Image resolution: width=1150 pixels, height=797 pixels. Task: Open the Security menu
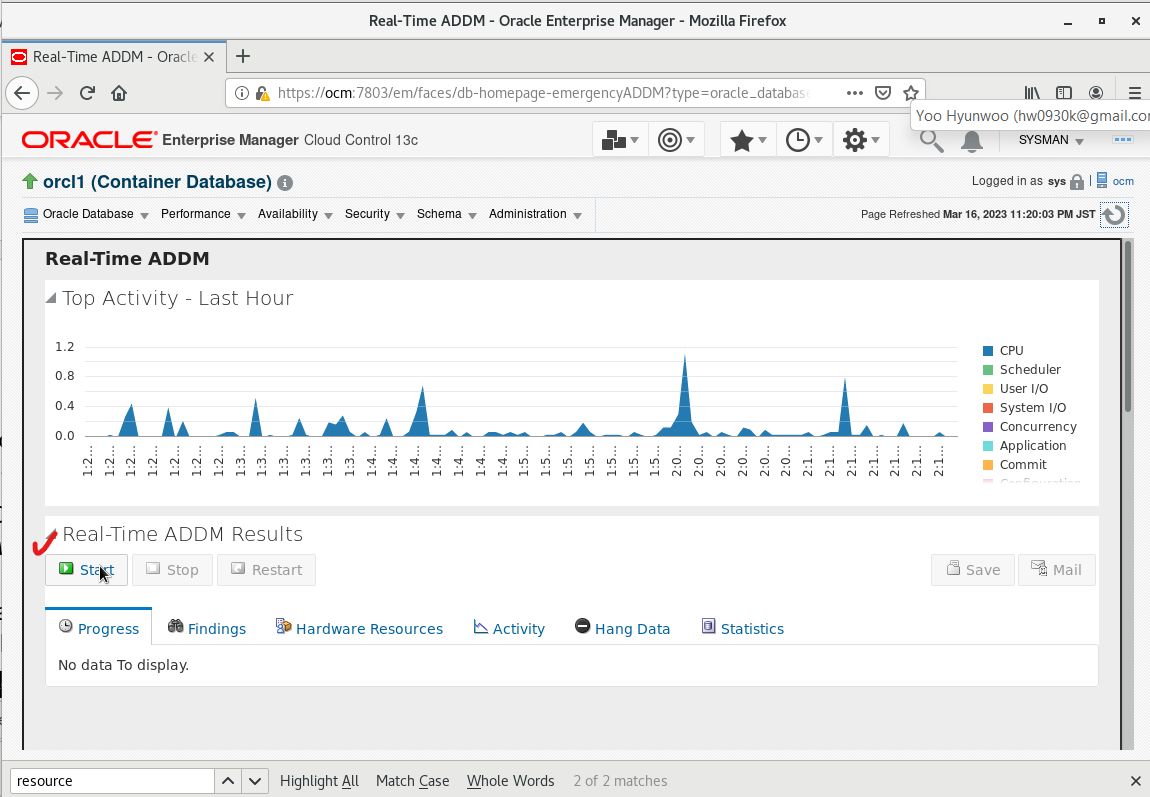pyautogui.click(x=375, y=214)
